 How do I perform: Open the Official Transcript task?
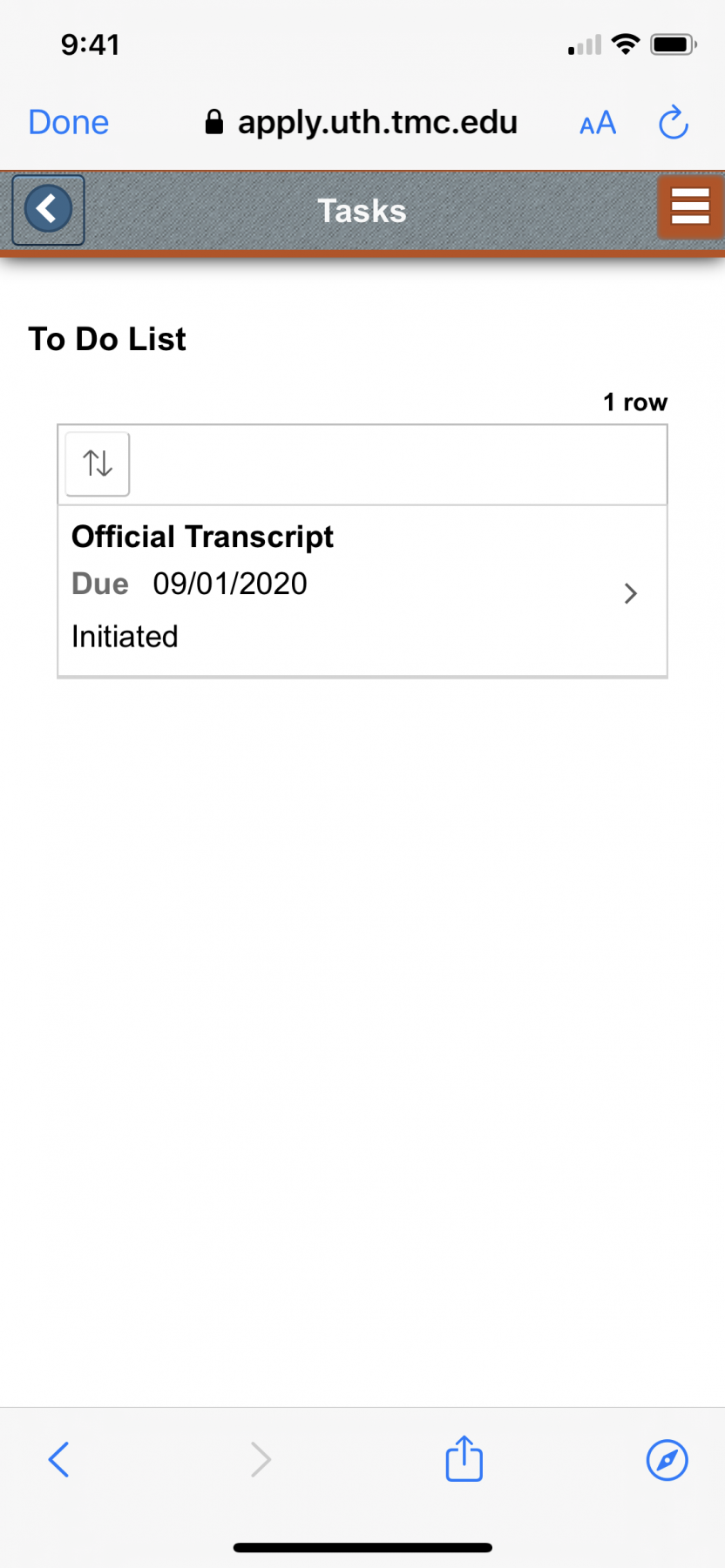pyautogui.click(x=362, y=591)
